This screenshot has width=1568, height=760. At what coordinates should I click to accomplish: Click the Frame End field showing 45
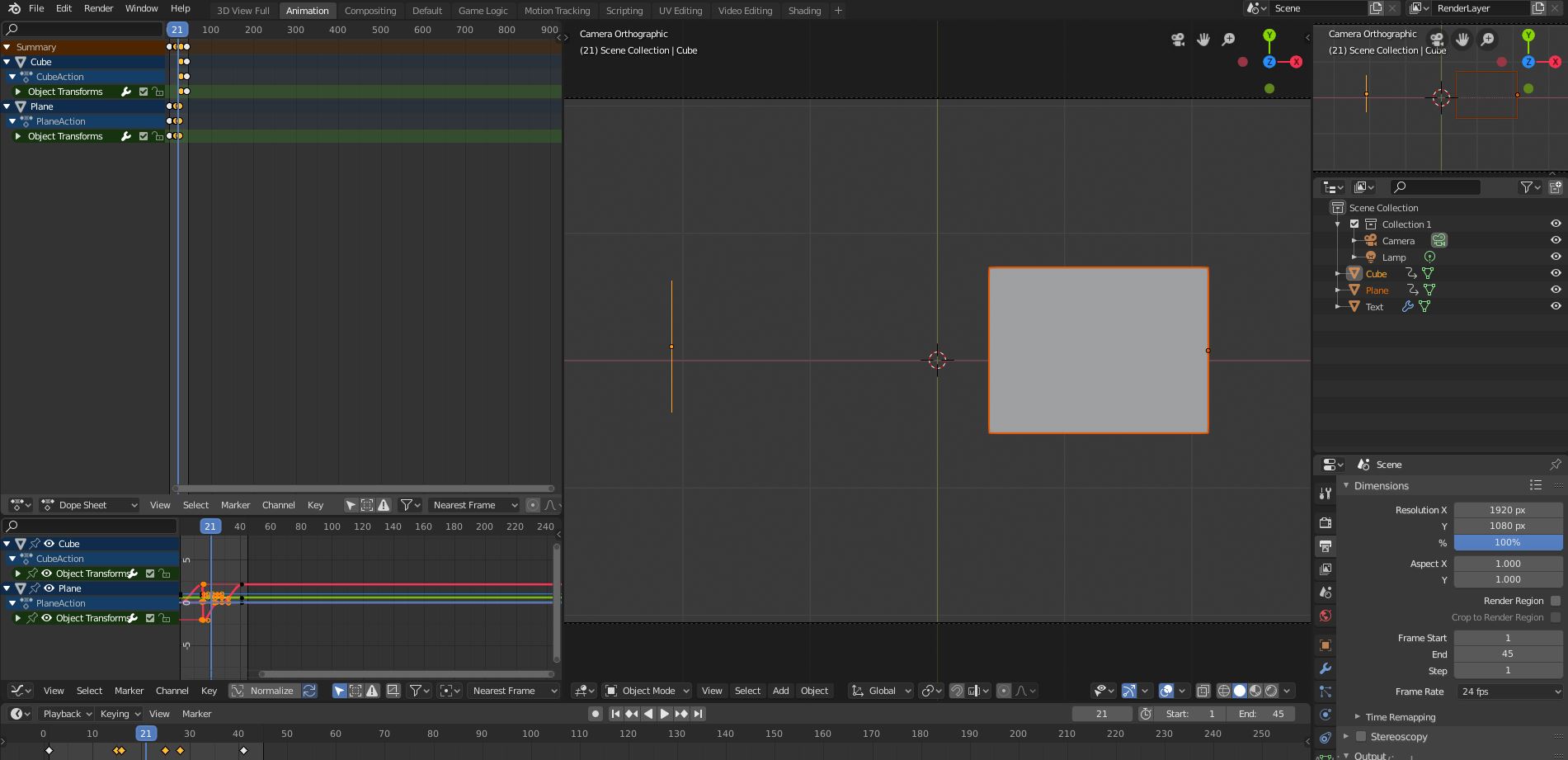click(1507, 654)
